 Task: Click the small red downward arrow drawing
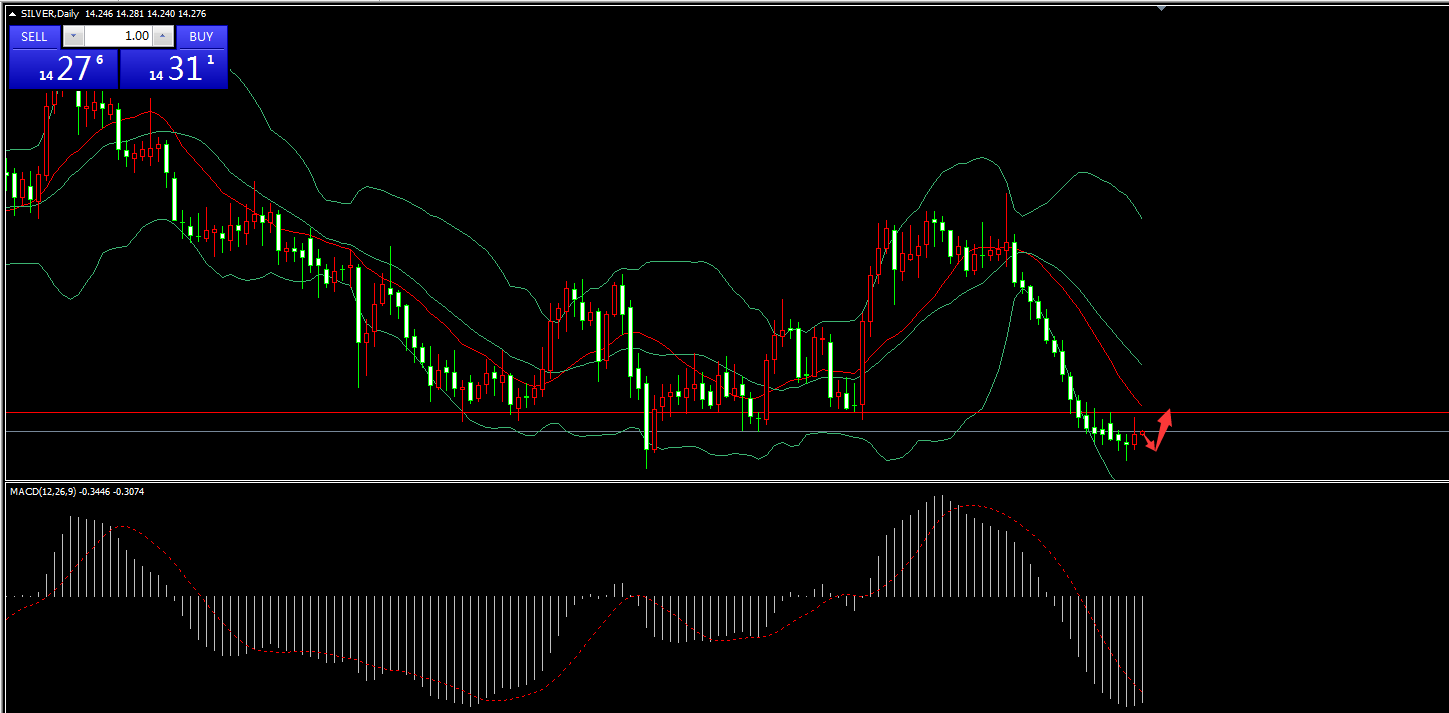tap(1148, 441)
